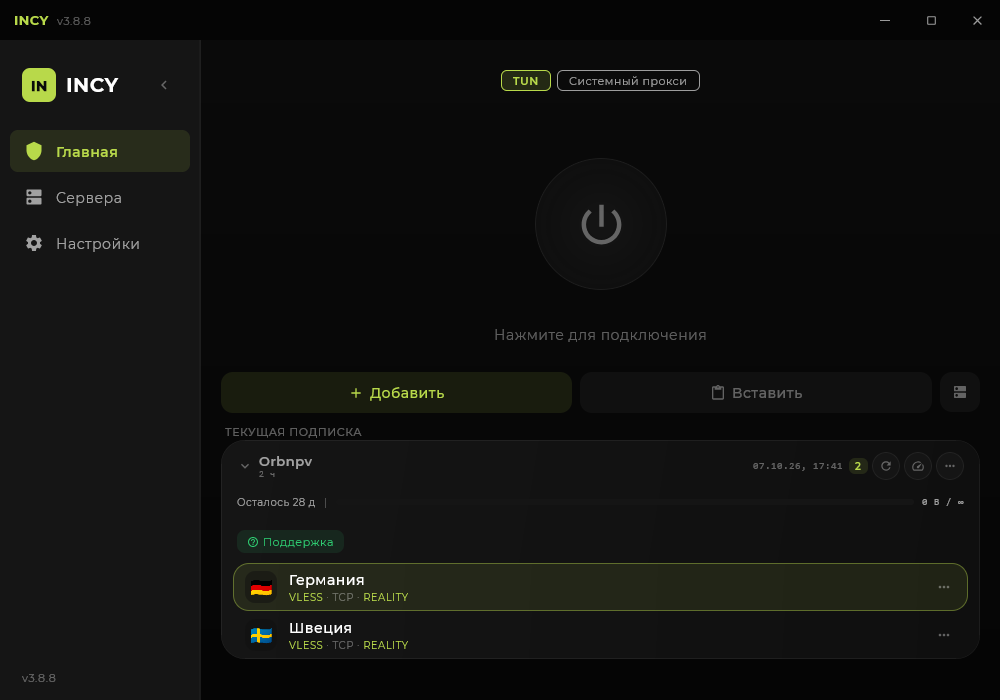This screenshot has width=1000, height=700.
Task: Maximize the INCY window
Action: click(x=931, y=20)
